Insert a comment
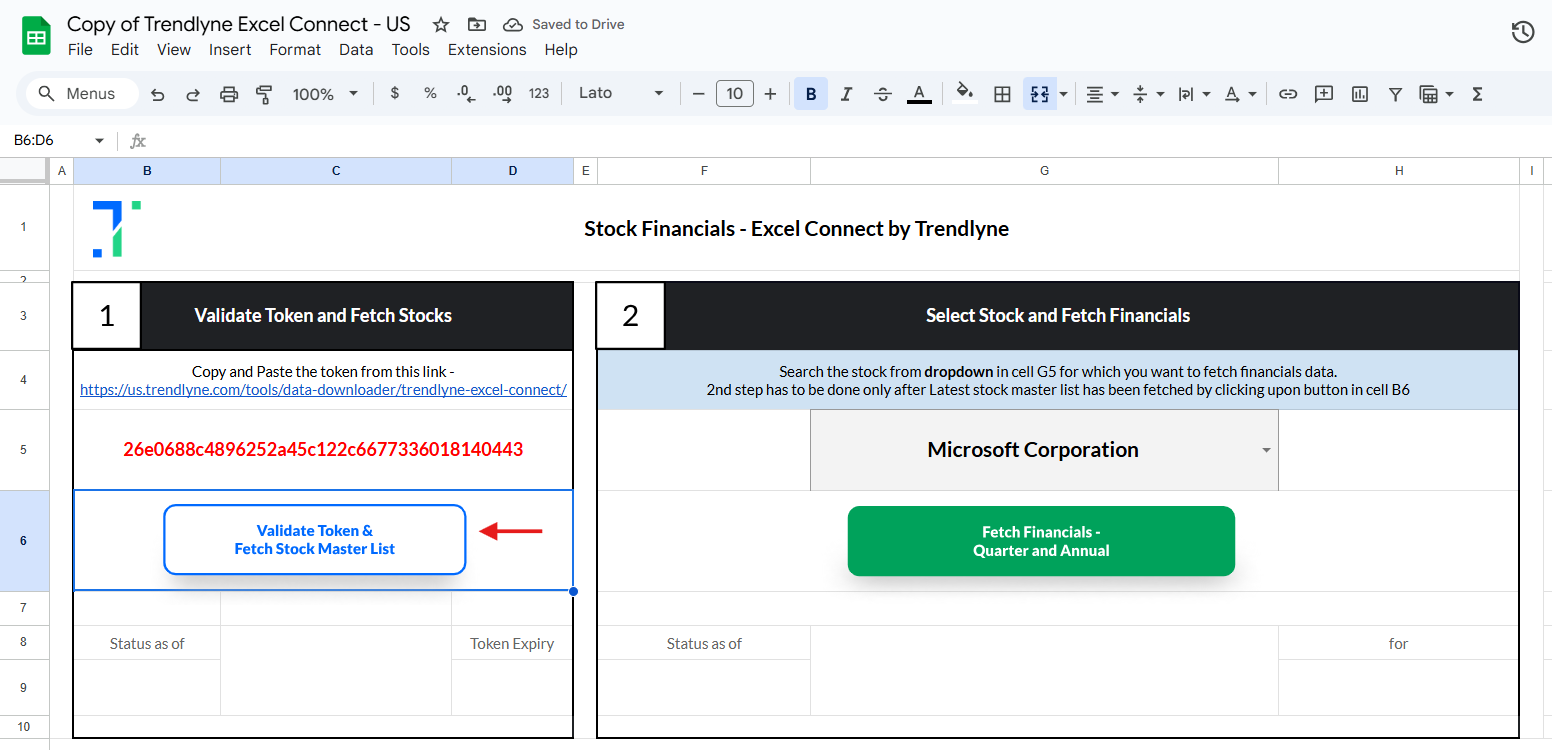 click(1324, 94)
